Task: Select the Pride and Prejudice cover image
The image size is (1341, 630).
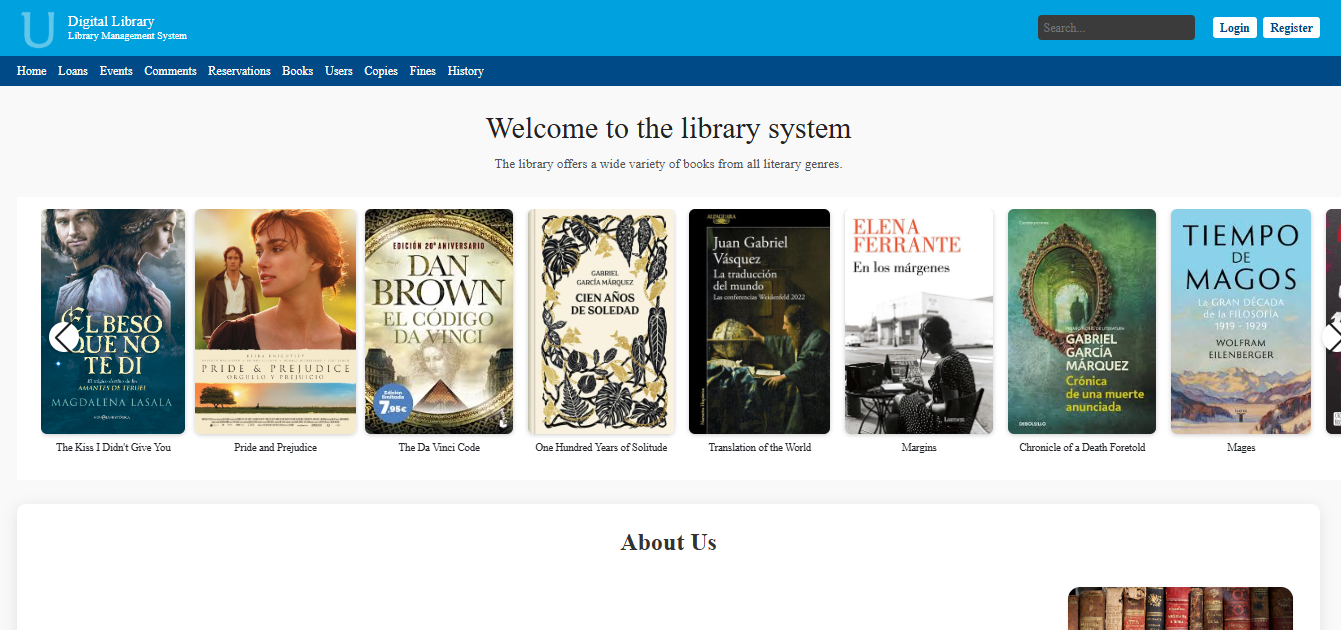Action: [x=275, y=321]
